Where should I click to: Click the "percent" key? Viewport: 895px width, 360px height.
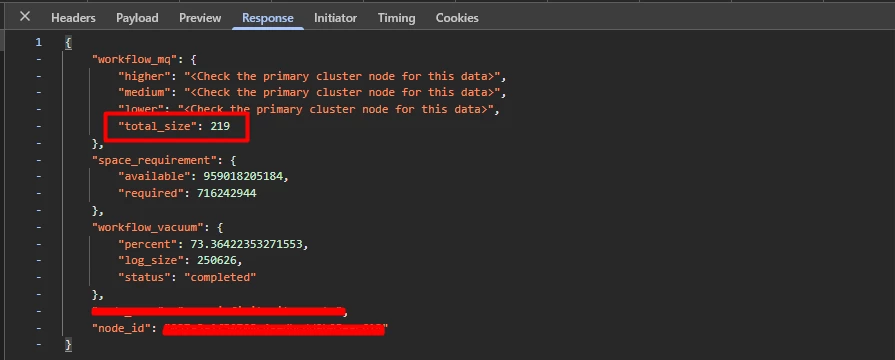tap(148, 244)
